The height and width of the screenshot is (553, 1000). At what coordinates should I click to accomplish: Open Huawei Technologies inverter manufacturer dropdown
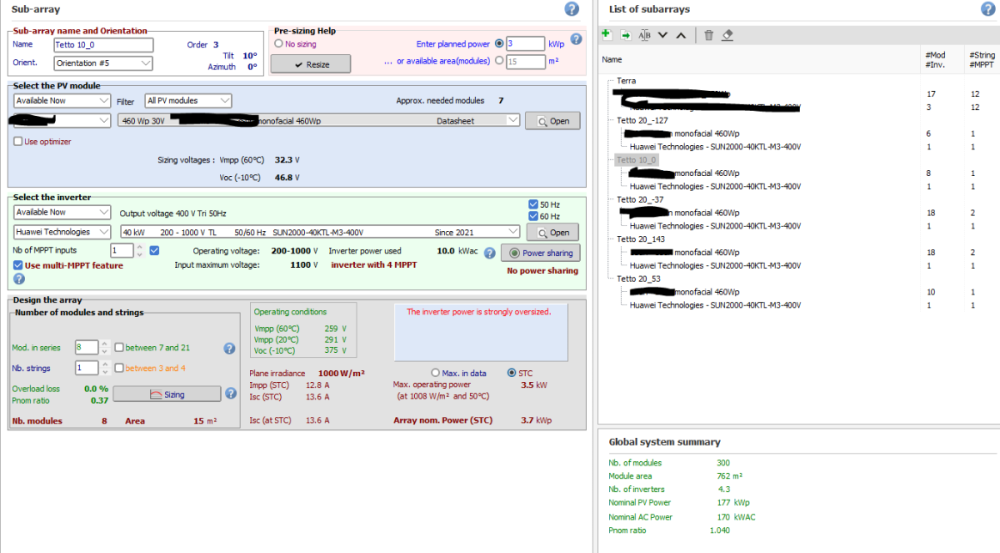pos(62,232)
